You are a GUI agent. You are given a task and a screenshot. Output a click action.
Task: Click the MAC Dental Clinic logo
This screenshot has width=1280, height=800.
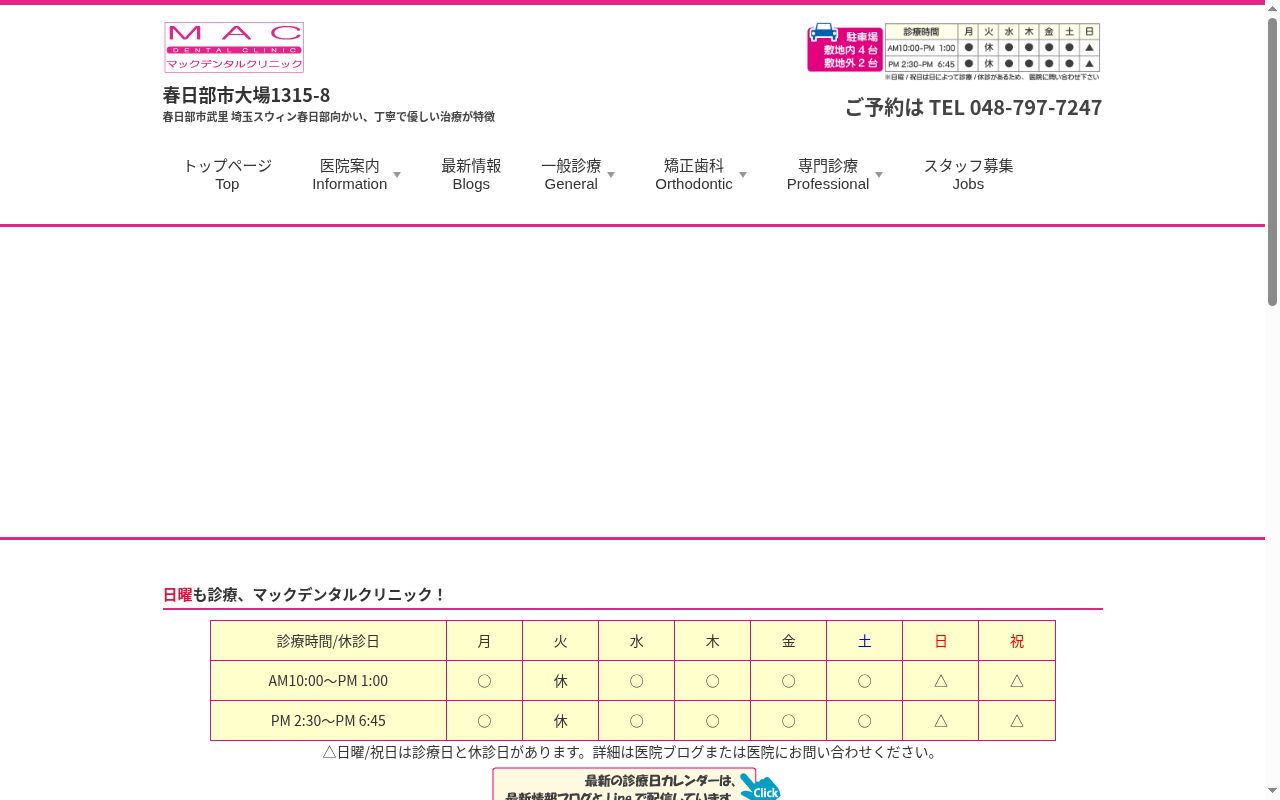coord(234,47)
